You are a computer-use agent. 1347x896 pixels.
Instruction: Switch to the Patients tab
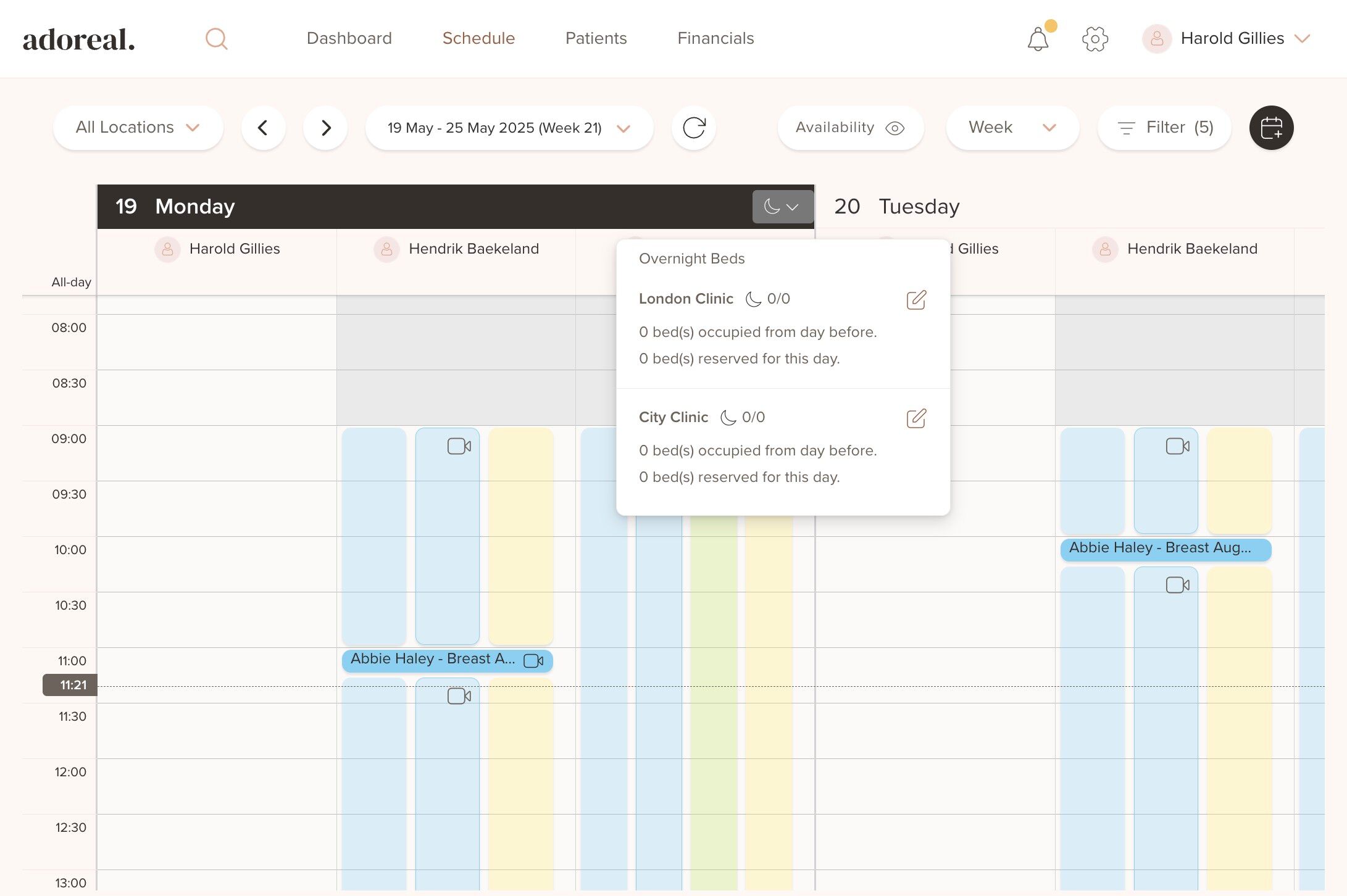click(x=596, y=38)
